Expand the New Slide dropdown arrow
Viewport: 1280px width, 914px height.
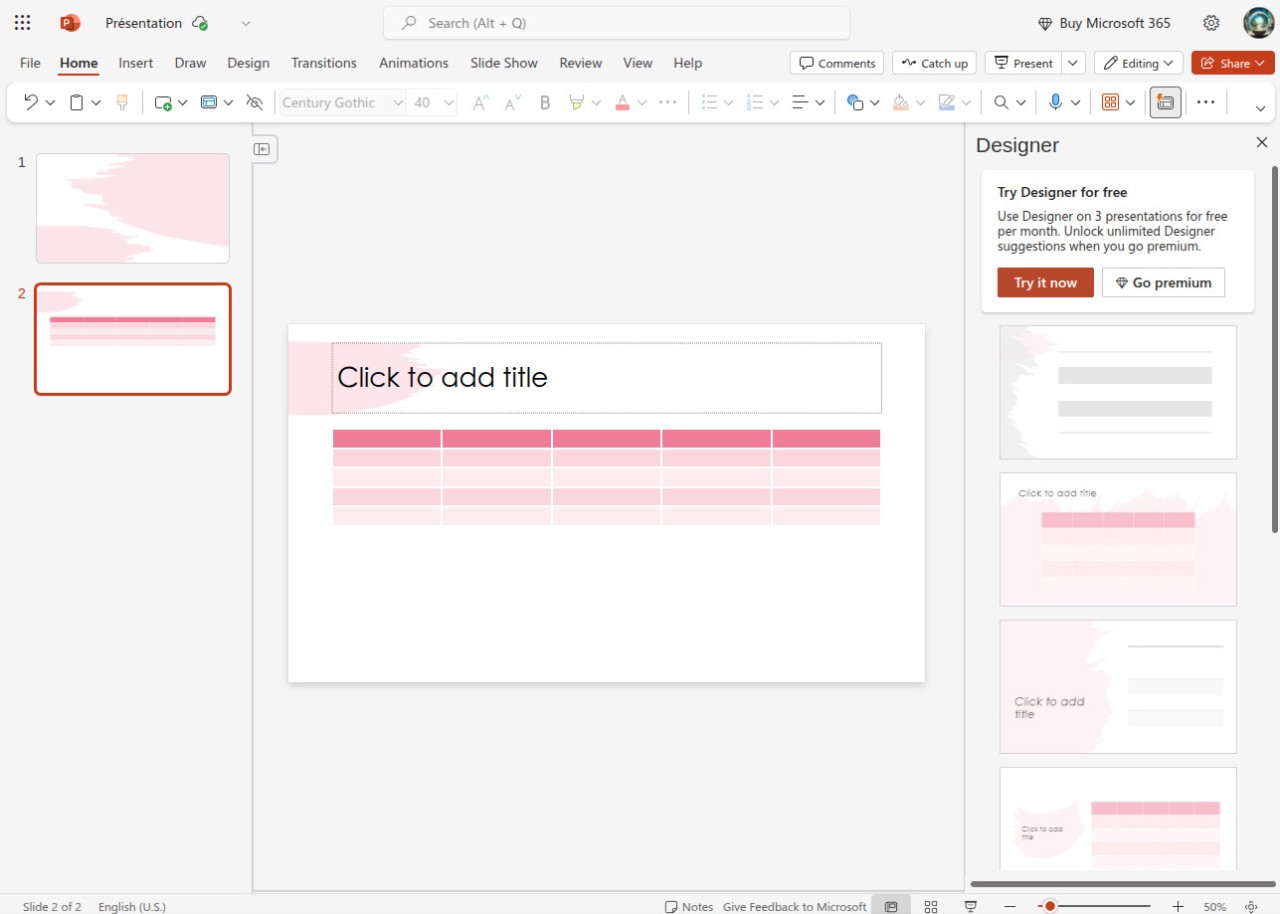[x=183, y=102]
